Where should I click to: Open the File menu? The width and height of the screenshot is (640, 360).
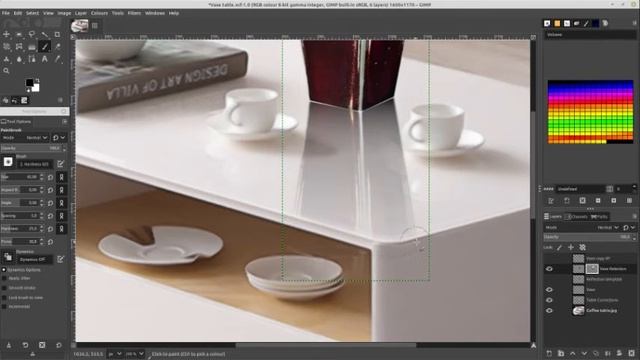(6, 13)
